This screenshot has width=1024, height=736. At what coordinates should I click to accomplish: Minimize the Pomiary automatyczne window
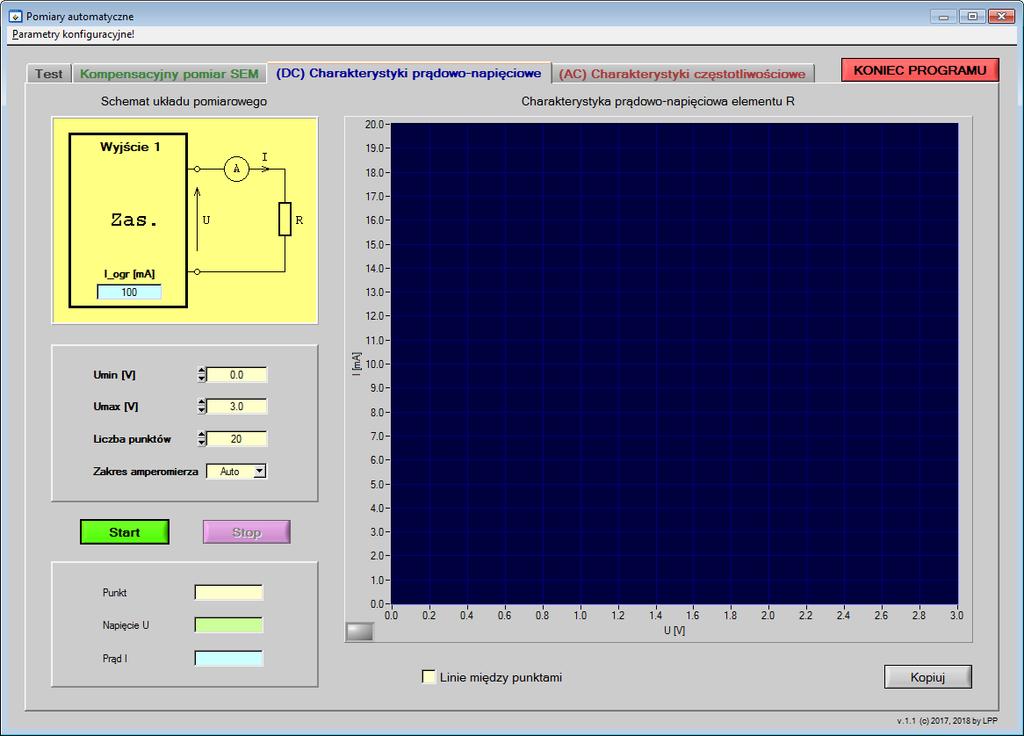(944, 16)
